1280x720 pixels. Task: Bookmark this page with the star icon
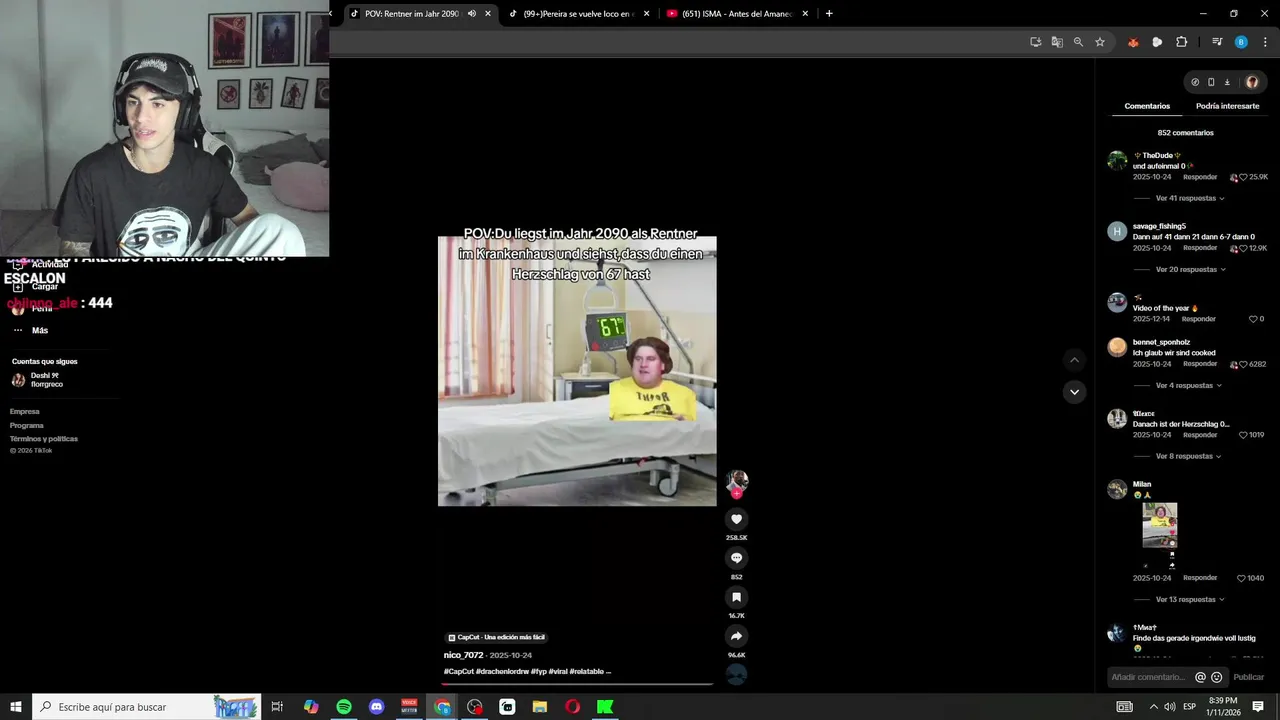pos(1100,42)
